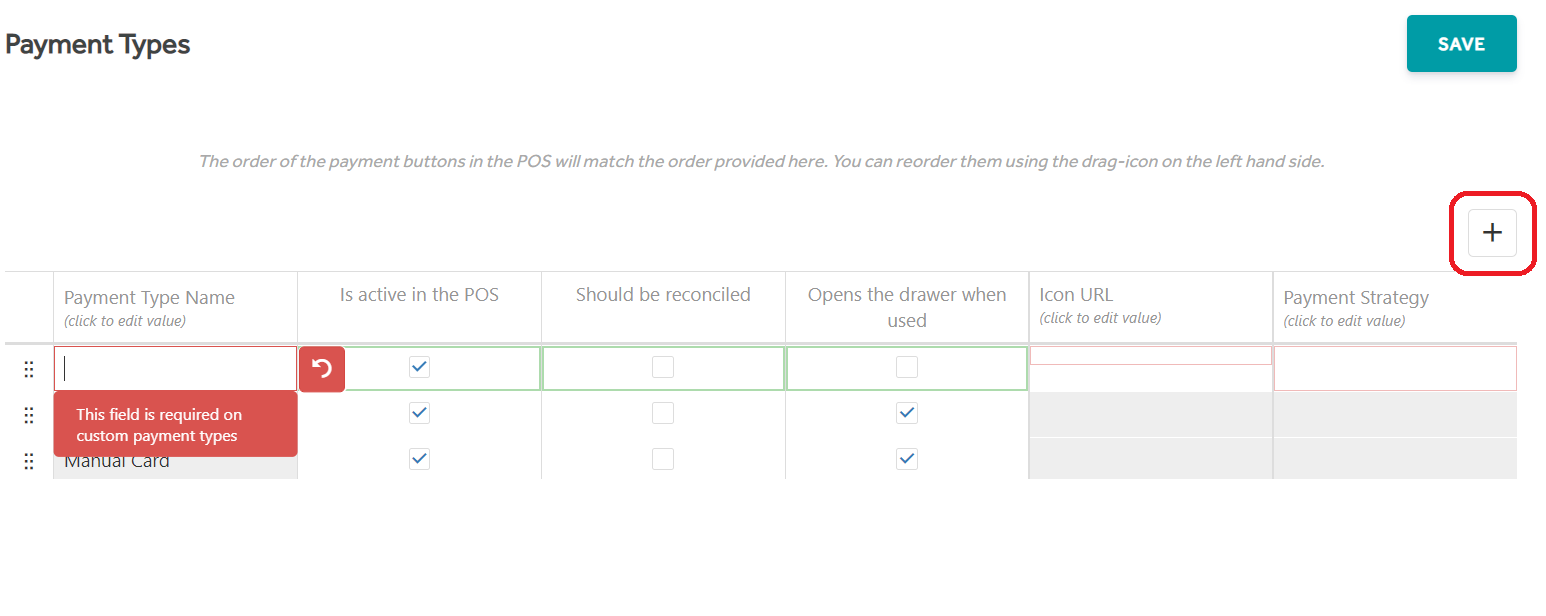Screen dimensions: 1546x616
Task: Grab the drag handle of the first row
Action: 29,369
